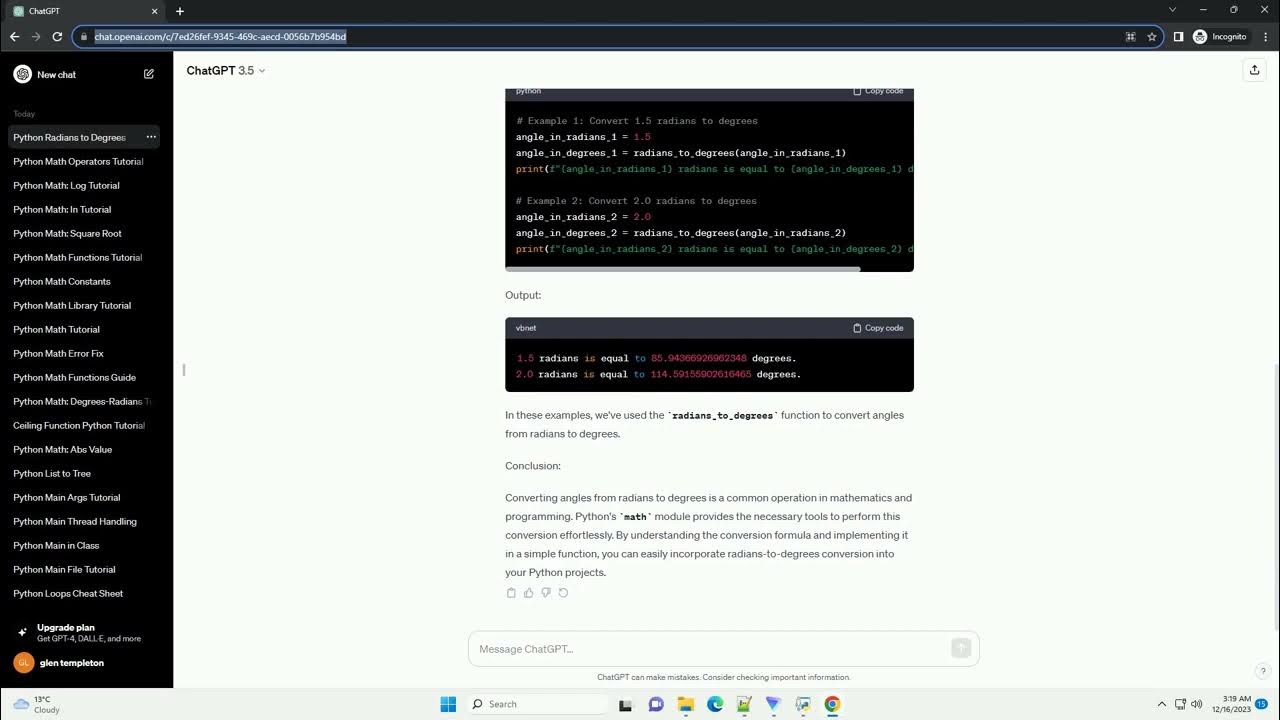Expand the ChatGPT 3.5 model dropdown
Image resolution: width=1280 pixels, height=720 pixels.
click(x=226, y=70)
